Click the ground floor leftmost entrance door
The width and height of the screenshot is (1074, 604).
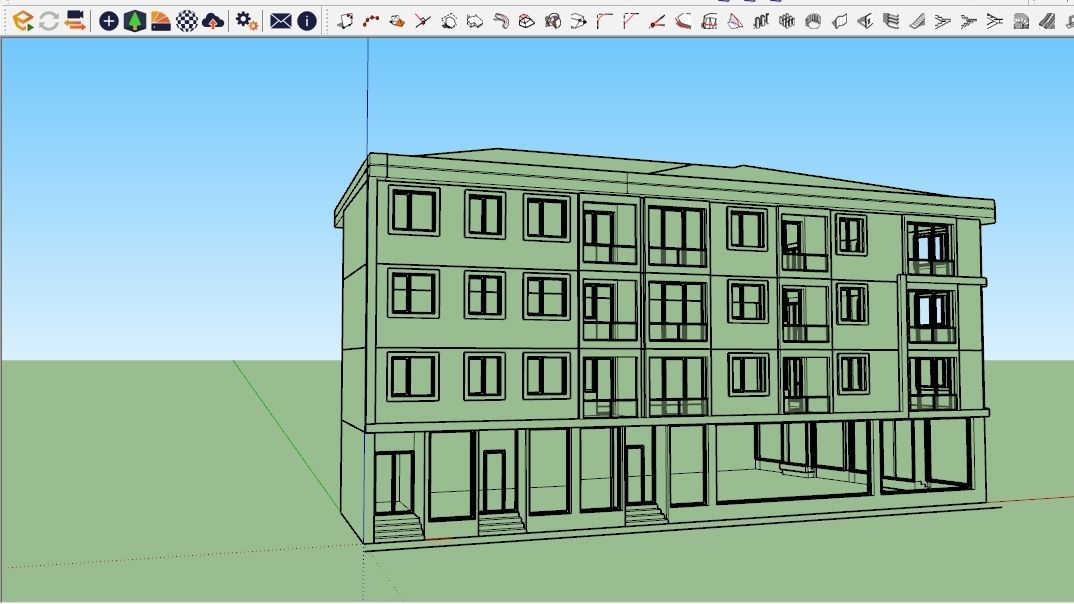pyautogui.click(x=394, y=483)
